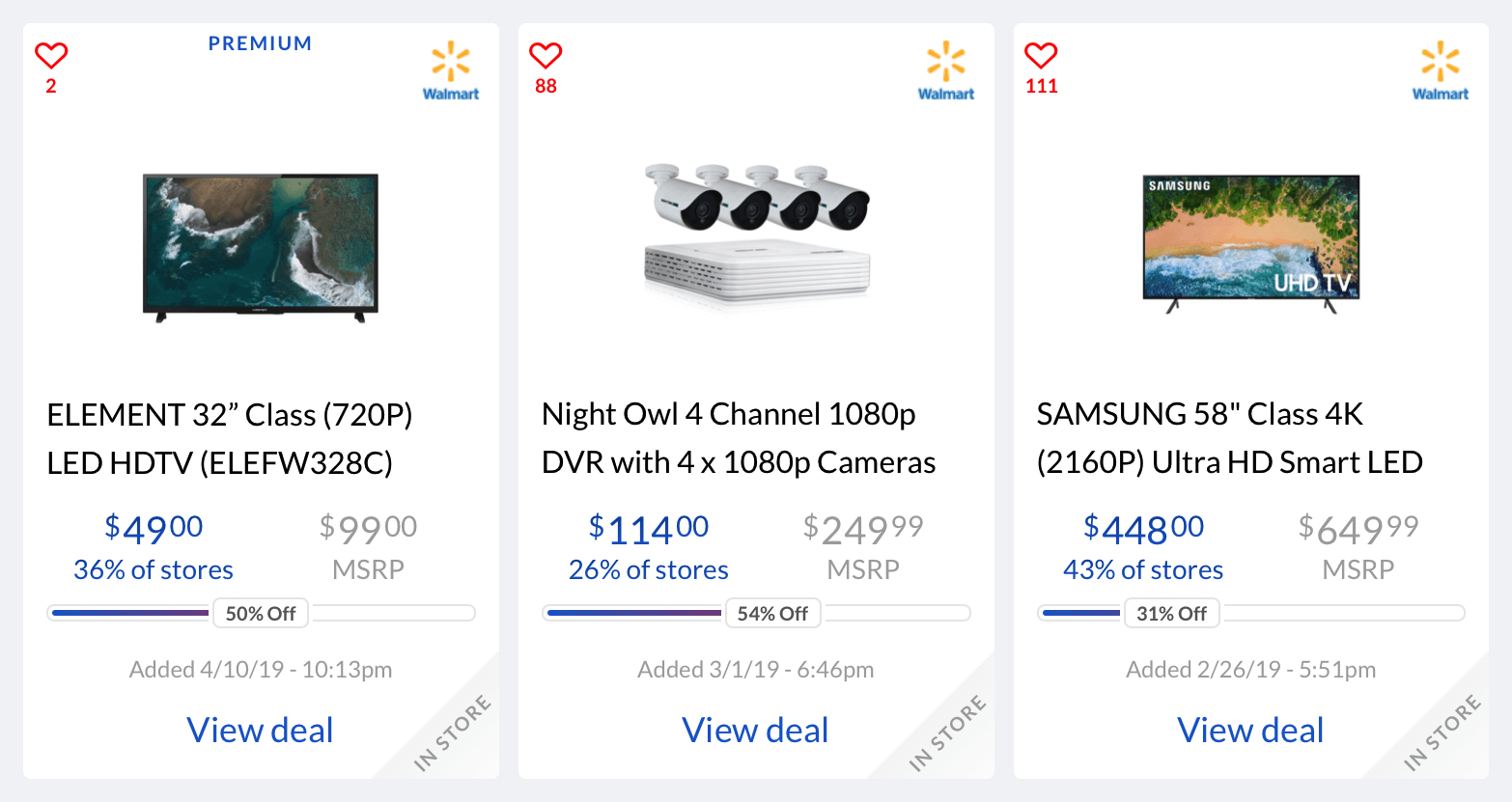The image size is (1512, 802).
Task: View deal for Night Owl DVR
Action: (755, 731)
